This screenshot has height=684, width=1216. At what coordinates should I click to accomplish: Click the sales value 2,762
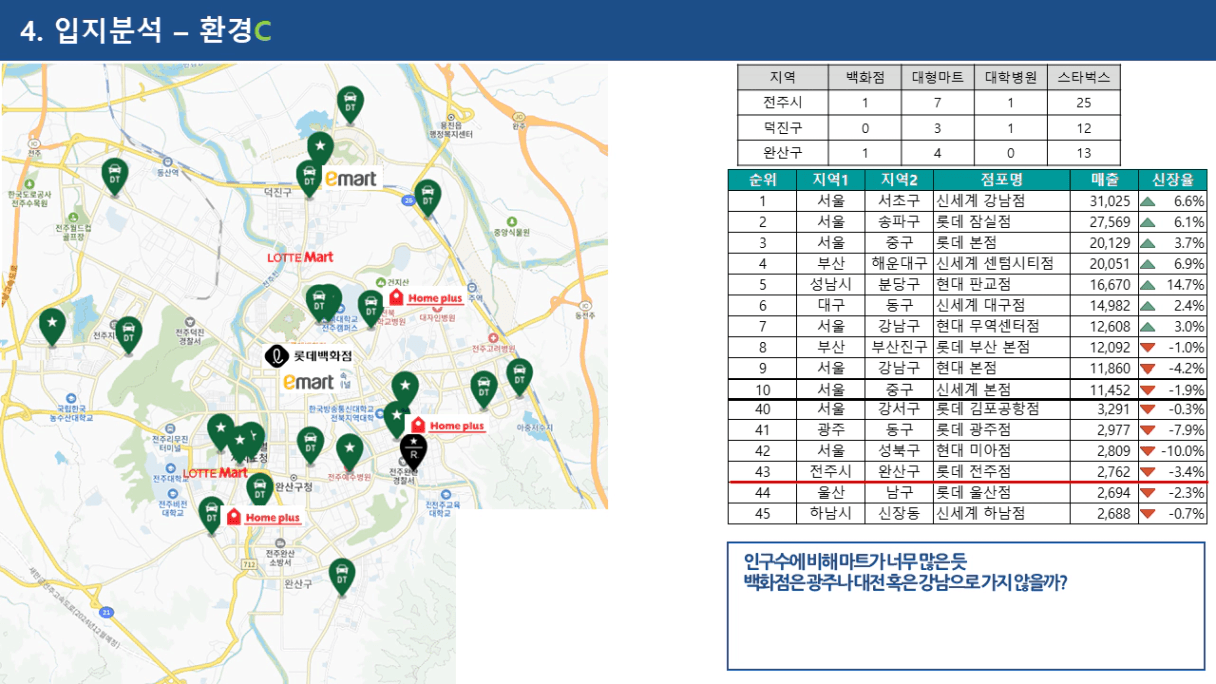pos(1104,471)
